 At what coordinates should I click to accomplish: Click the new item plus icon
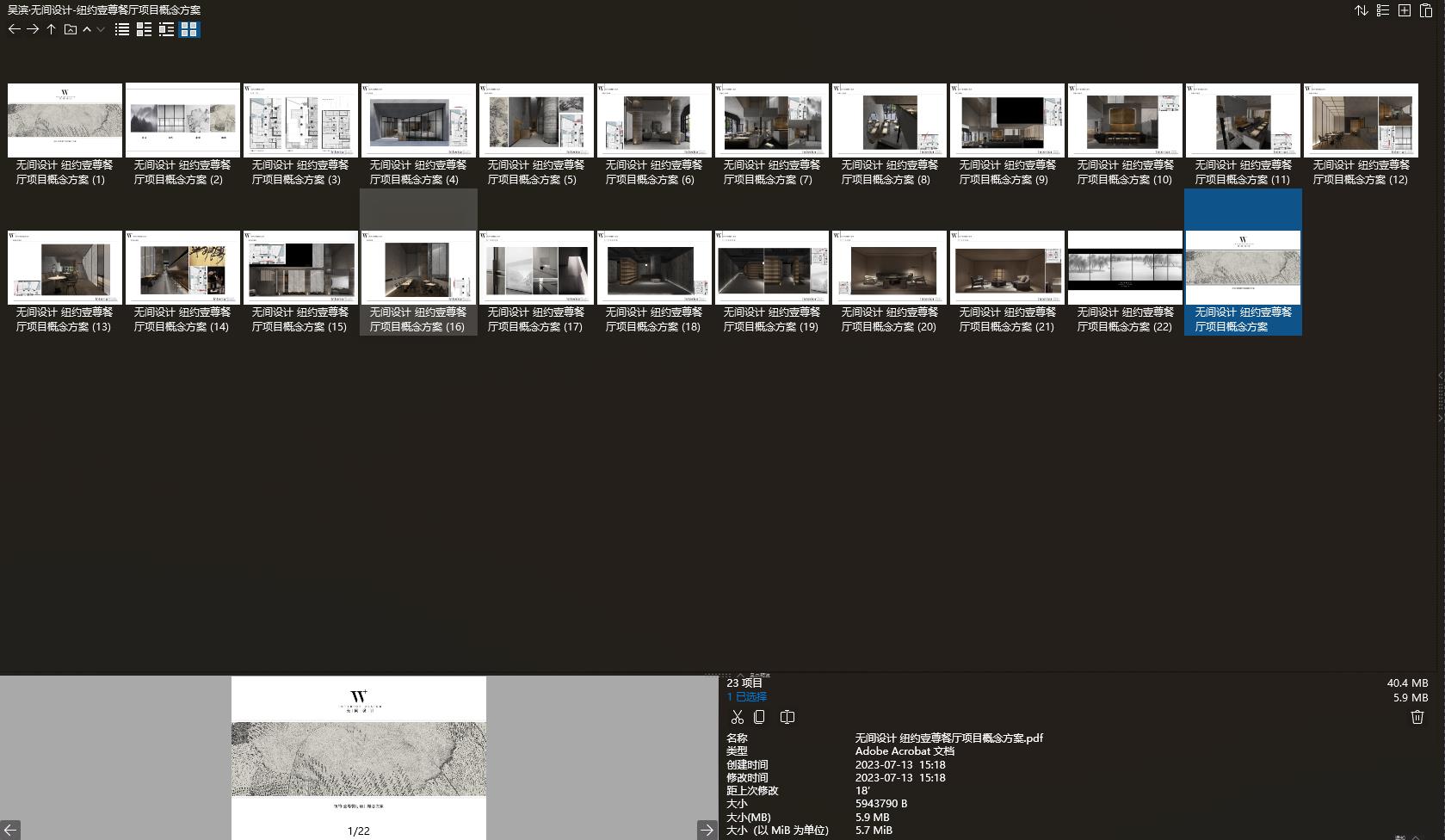[1405, 10]
